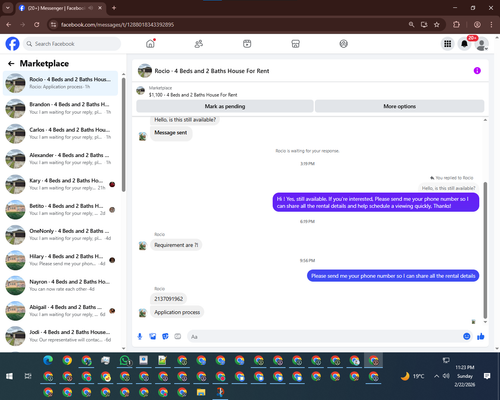Open Carlos conversation in list
This screenshot has width=500, height=400.
coord(60,133)
